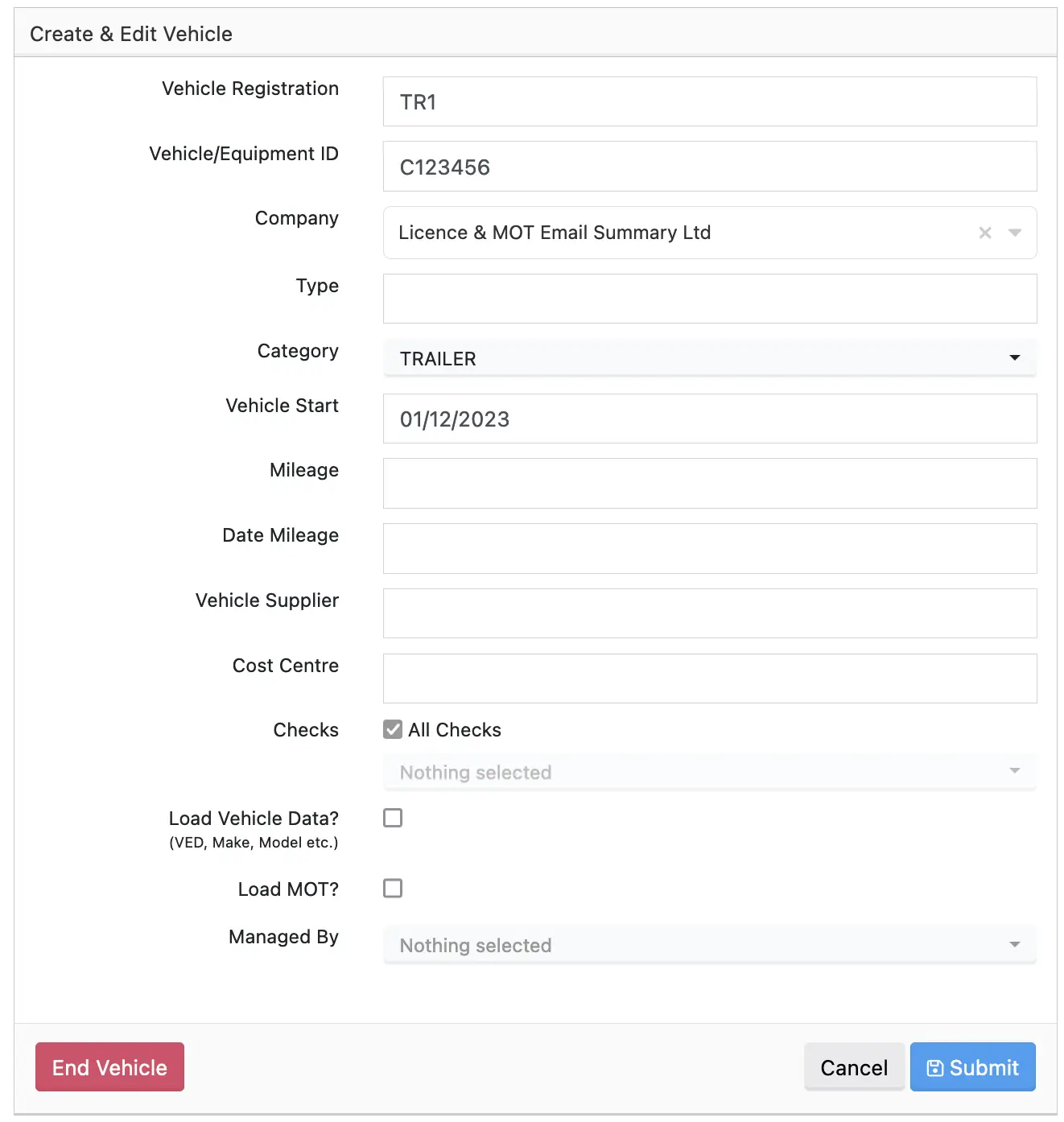The height and width of the screenshot is (1122, 1064).
Task: Uncheck the All Checks checkbox
Action: 393,729
